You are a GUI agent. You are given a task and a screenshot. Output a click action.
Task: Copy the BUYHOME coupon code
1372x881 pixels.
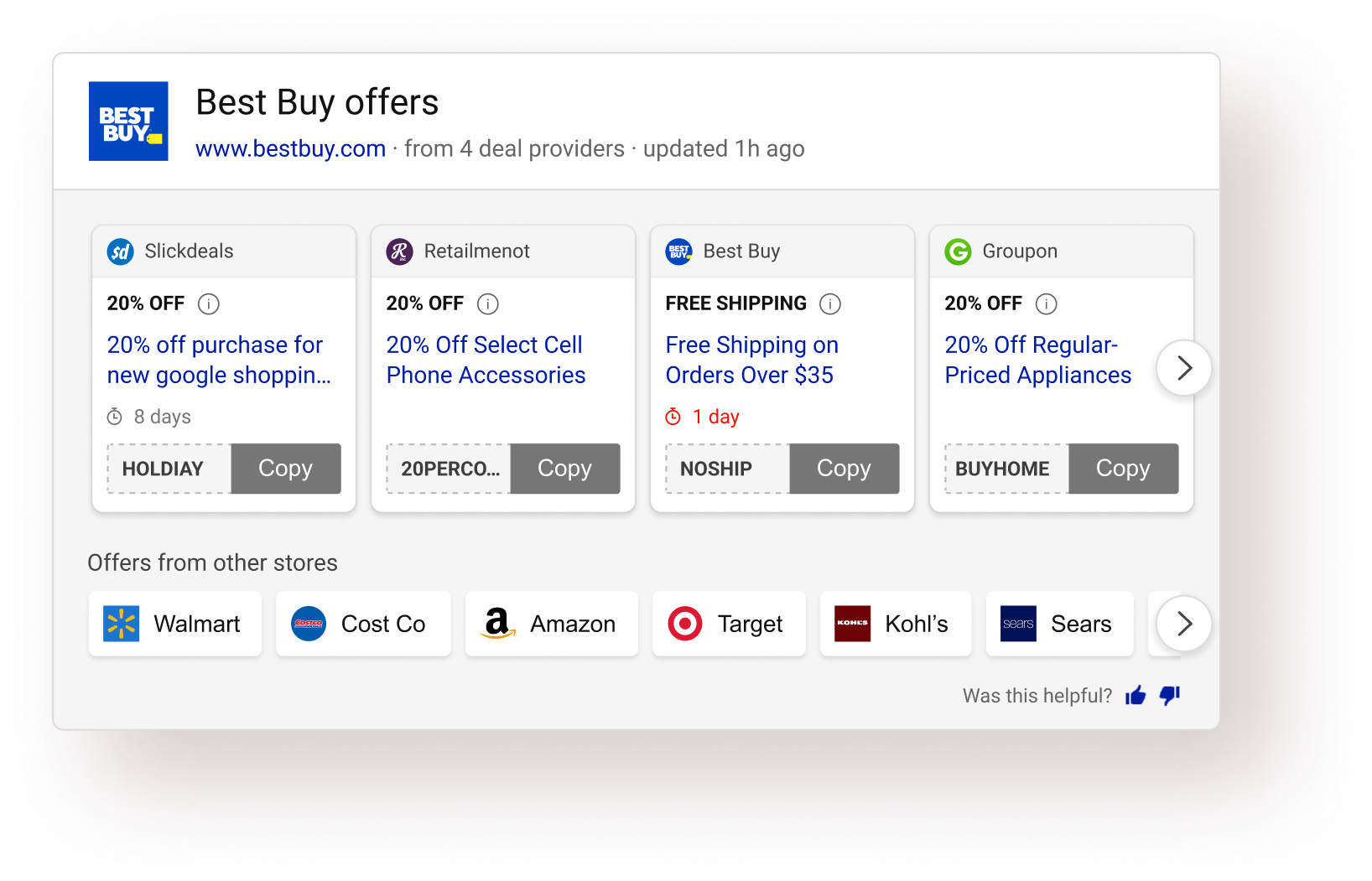tap(1123, 469)
